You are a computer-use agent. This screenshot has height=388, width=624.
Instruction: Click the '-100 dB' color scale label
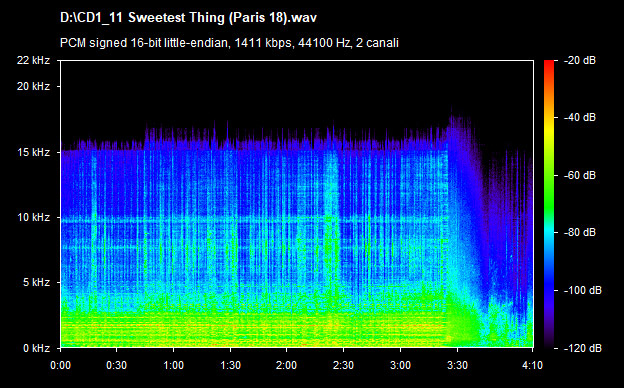pos(583,291)
